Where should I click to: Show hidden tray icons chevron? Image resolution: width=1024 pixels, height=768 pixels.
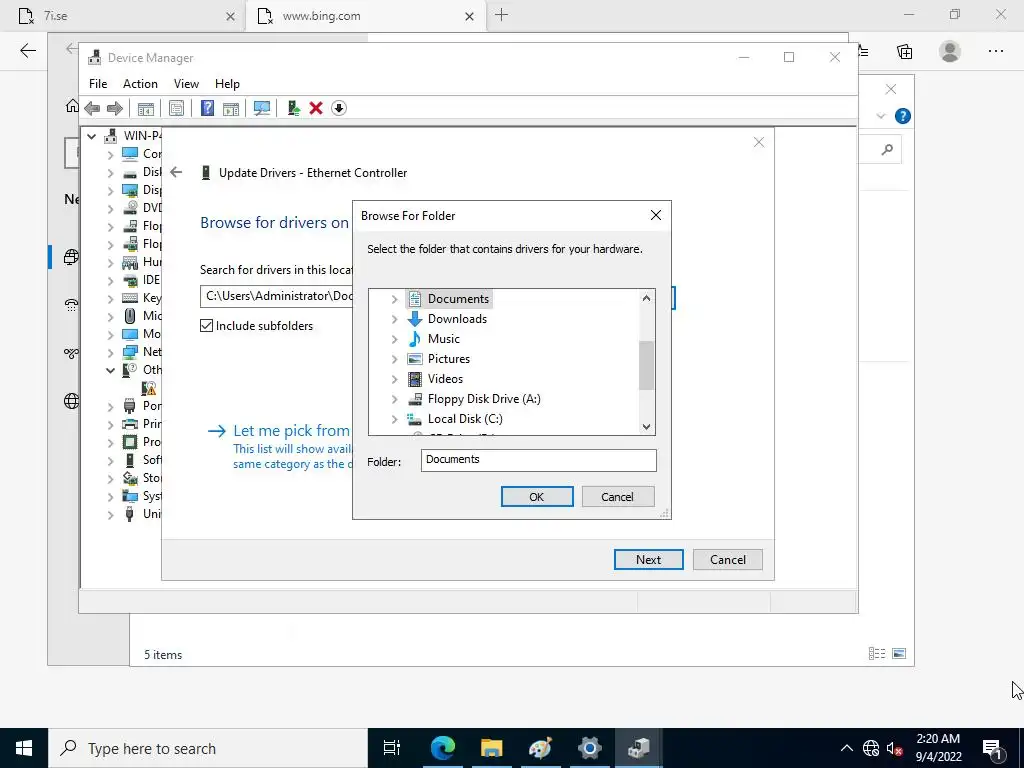coord(846,748)
